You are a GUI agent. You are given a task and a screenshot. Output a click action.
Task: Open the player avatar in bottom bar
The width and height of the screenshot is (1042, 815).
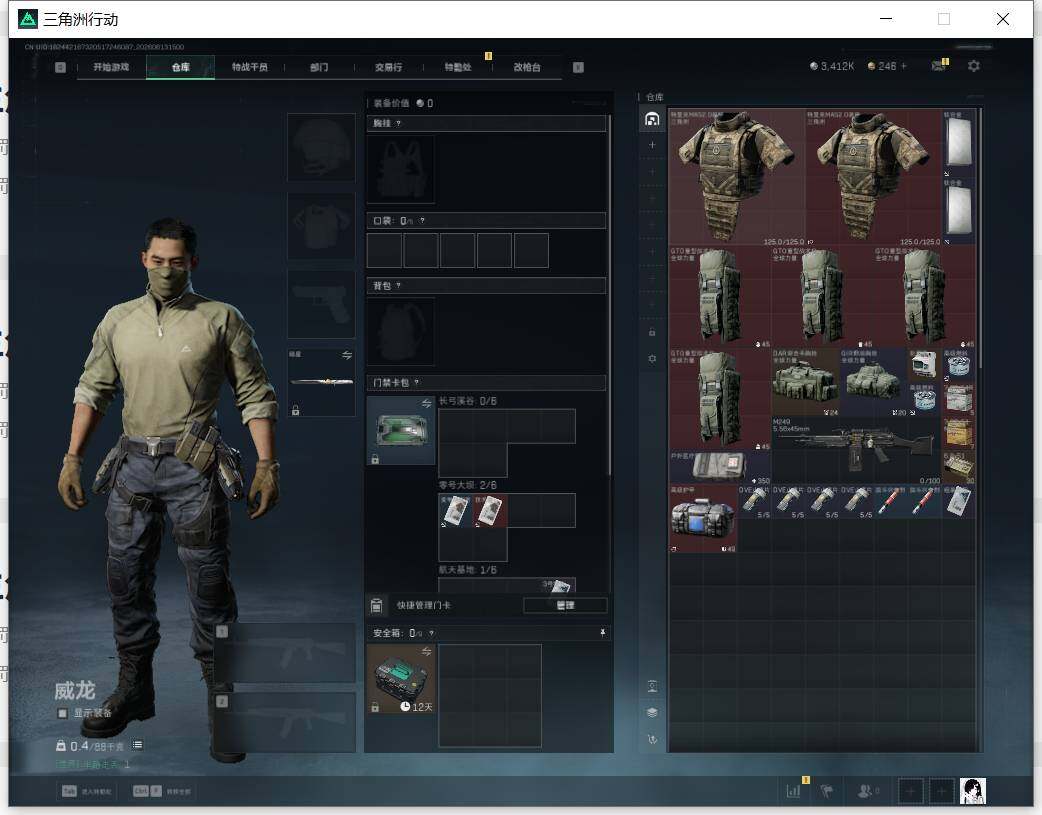[972, 790]
